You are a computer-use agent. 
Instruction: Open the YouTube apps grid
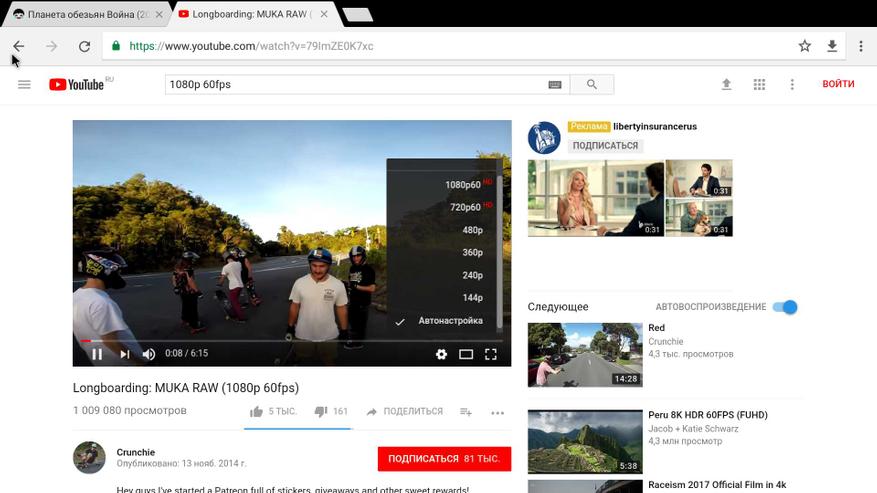[759, 85]
